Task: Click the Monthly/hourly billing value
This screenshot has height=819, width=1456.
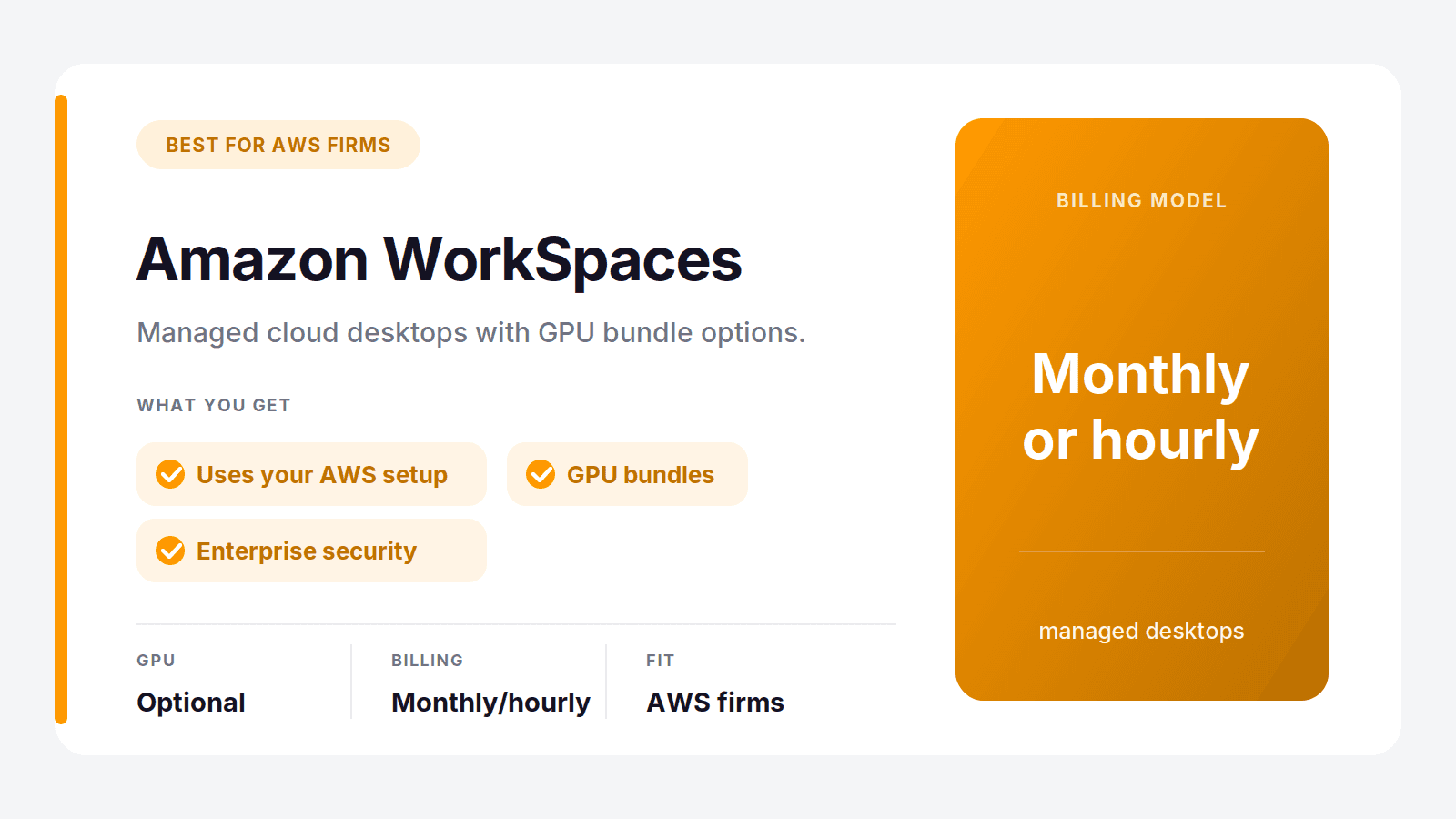Action: point(491,703)
